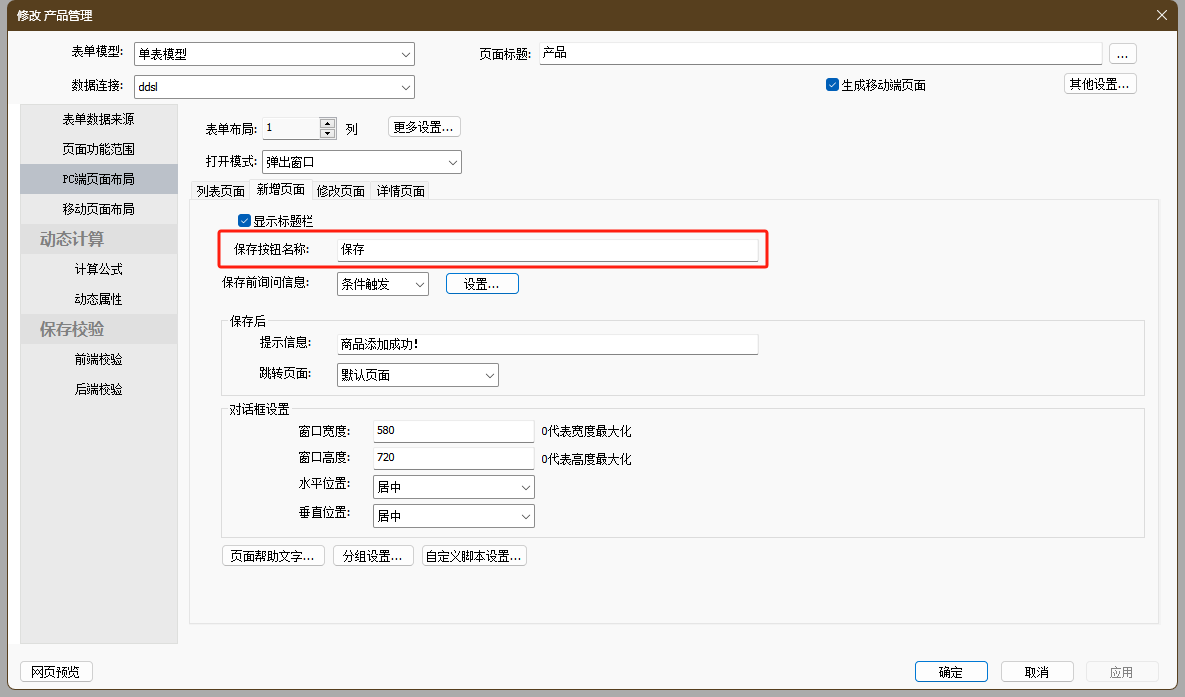Close the 修改 产品管理 dialog

tap(1161, 15)
